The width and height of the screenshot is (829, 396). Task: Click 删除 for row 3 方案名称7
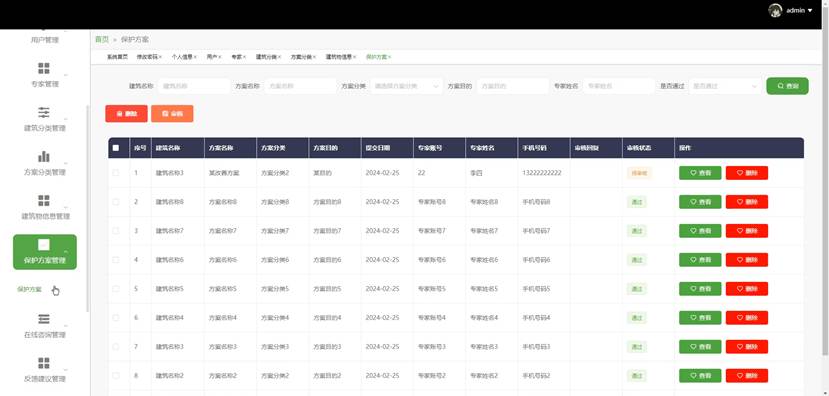tap(747, 231)
